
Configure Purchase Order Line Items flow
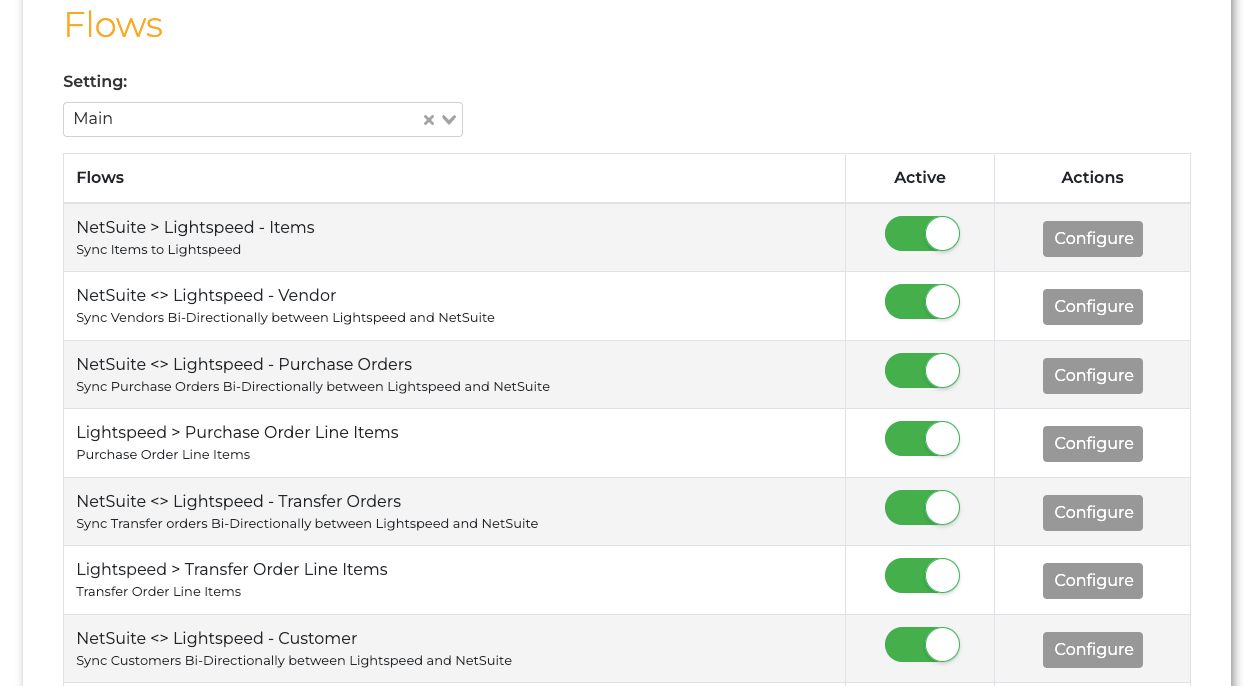[1092, 444]
